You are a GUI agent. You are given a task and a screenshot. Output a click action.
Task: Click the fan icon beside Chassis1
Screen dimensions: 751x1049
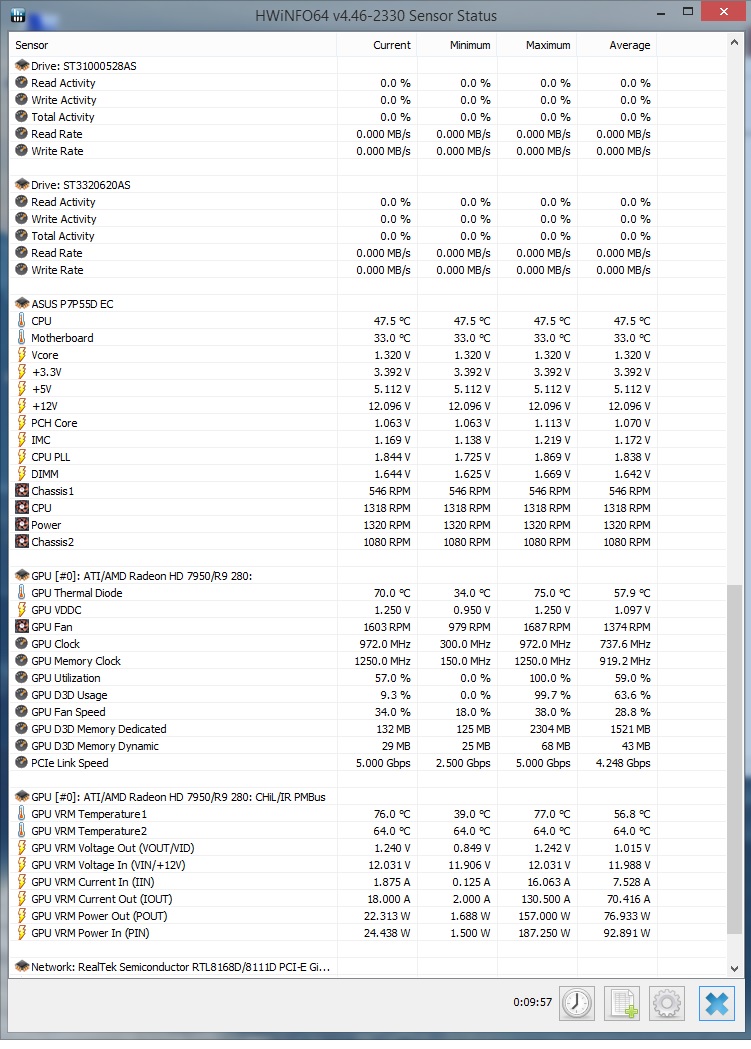tap(21, 490)
